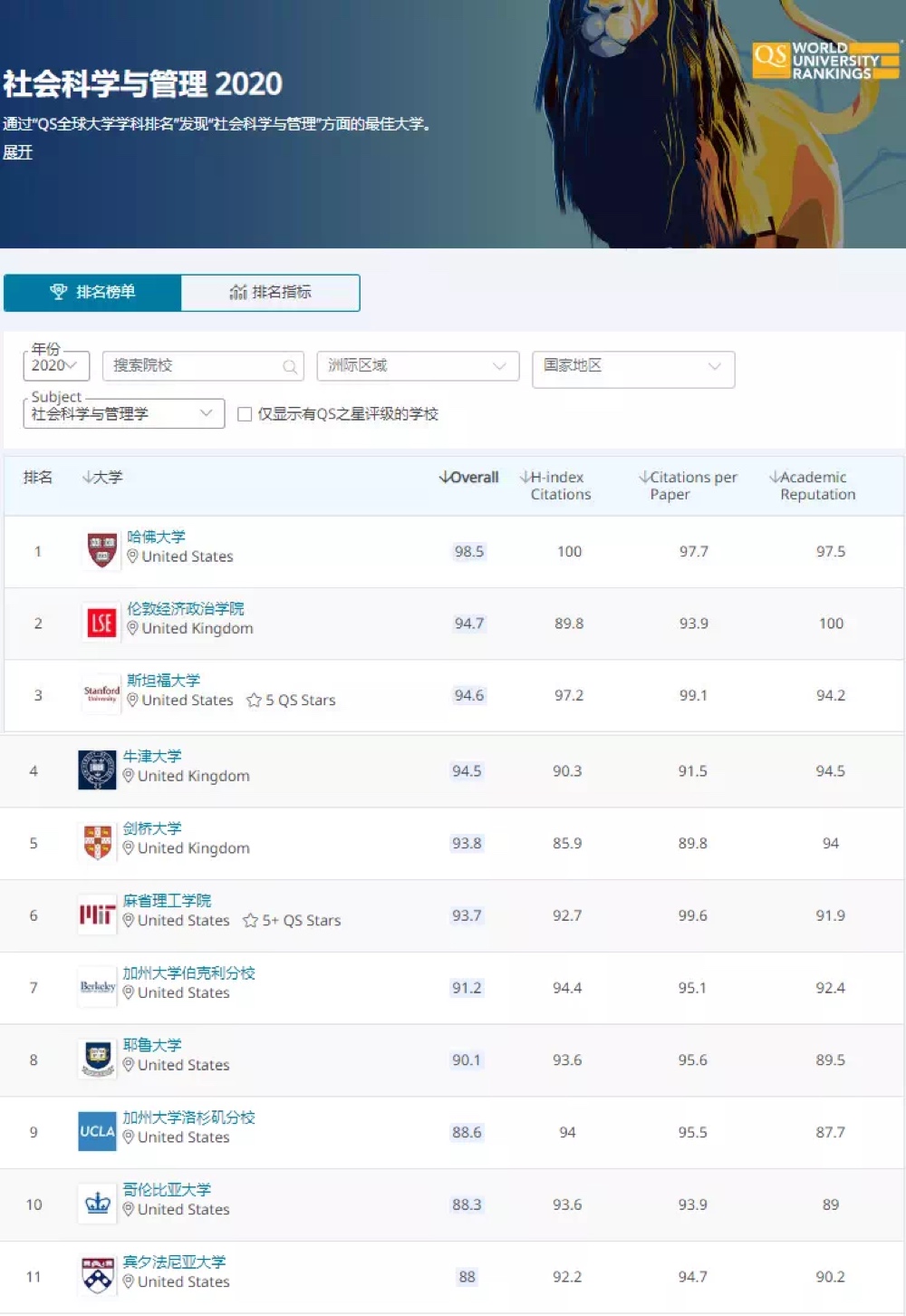Open the 年份 2020 dropdown
This screenshot has width=906, height=1316.
tap(56, 365)
